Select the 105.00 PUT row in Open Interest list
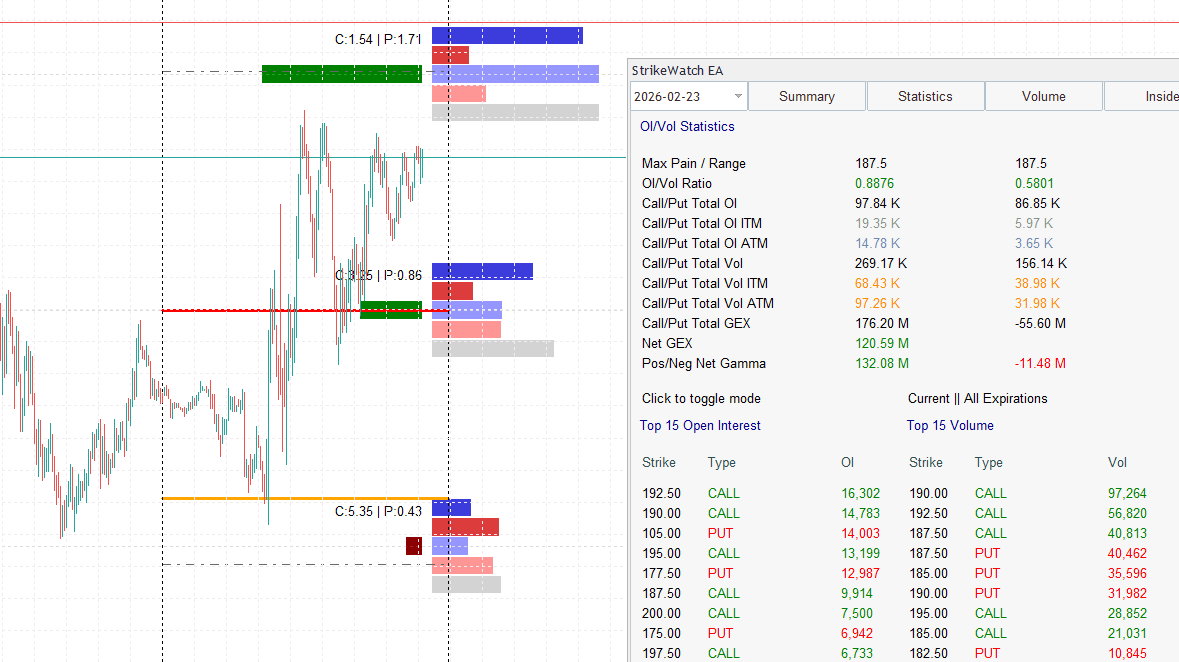The height and width of the screenshot is (662, 1179). click(x=700, y=533)
